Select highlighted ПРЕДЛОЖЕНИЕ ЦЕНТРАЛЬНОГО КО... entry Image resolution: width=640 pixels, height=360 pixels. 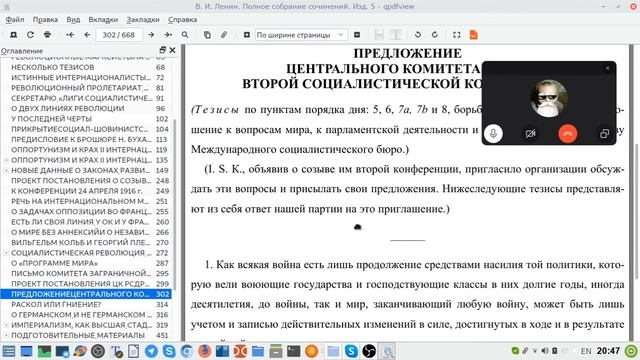[x=86, y=294]
